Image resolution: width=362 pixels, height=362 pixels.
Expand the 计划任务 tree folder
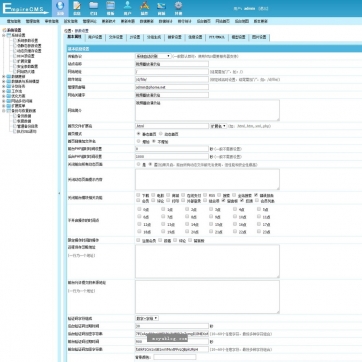(x=4, y=86)
